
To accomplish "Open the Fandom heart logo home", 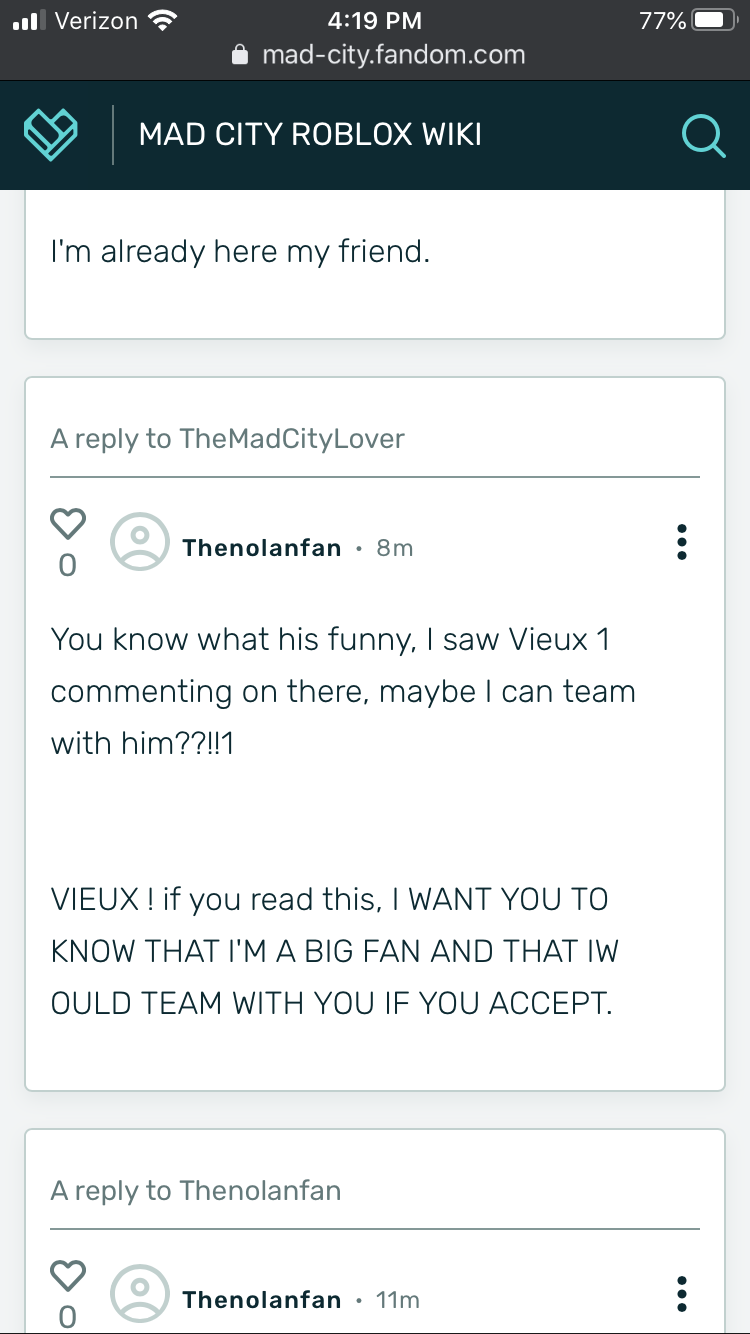I will click(x=51, y=134).
